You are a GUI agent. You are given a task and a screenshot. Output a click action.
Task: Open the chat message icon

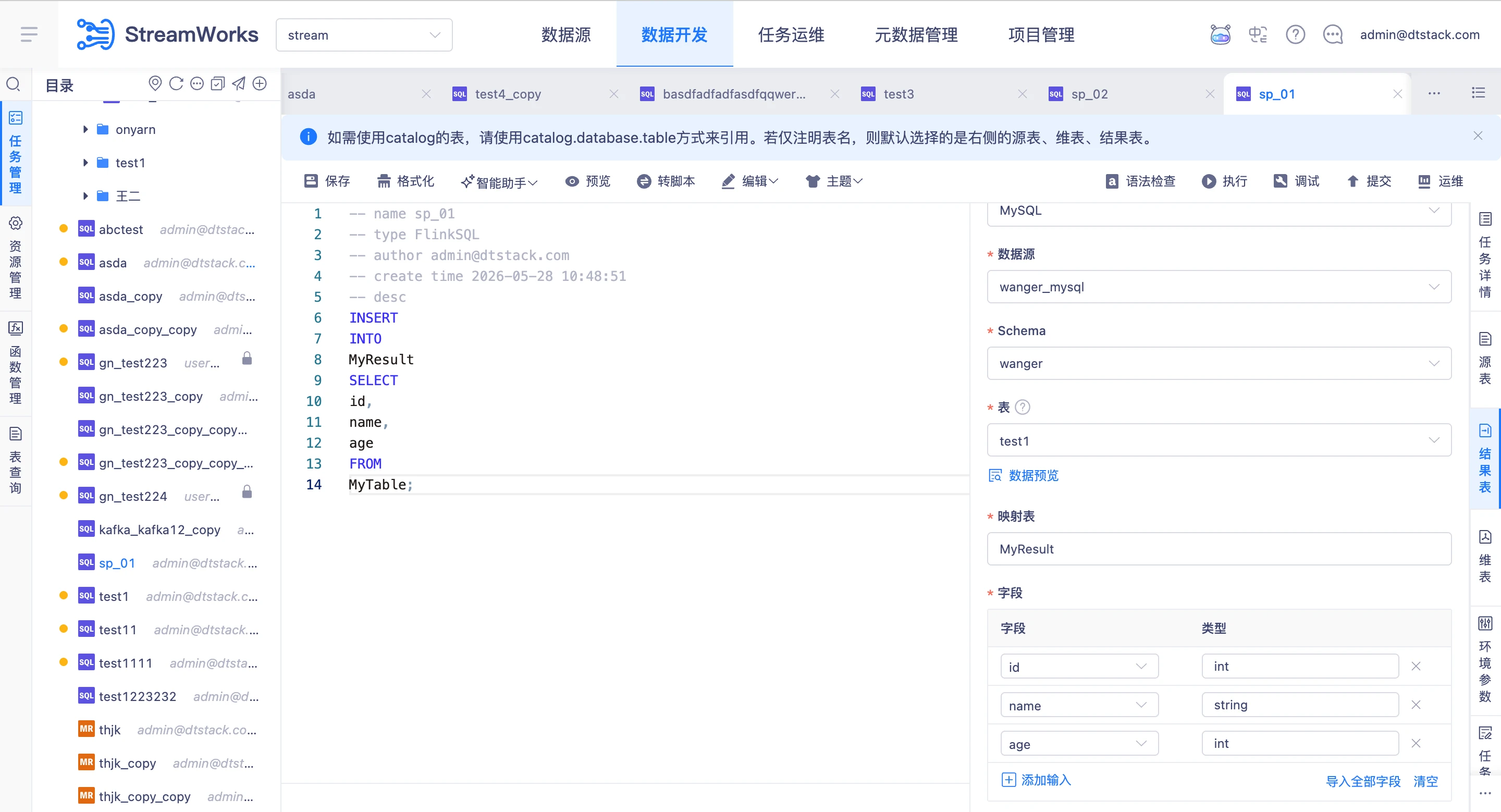coord(1333,34)
